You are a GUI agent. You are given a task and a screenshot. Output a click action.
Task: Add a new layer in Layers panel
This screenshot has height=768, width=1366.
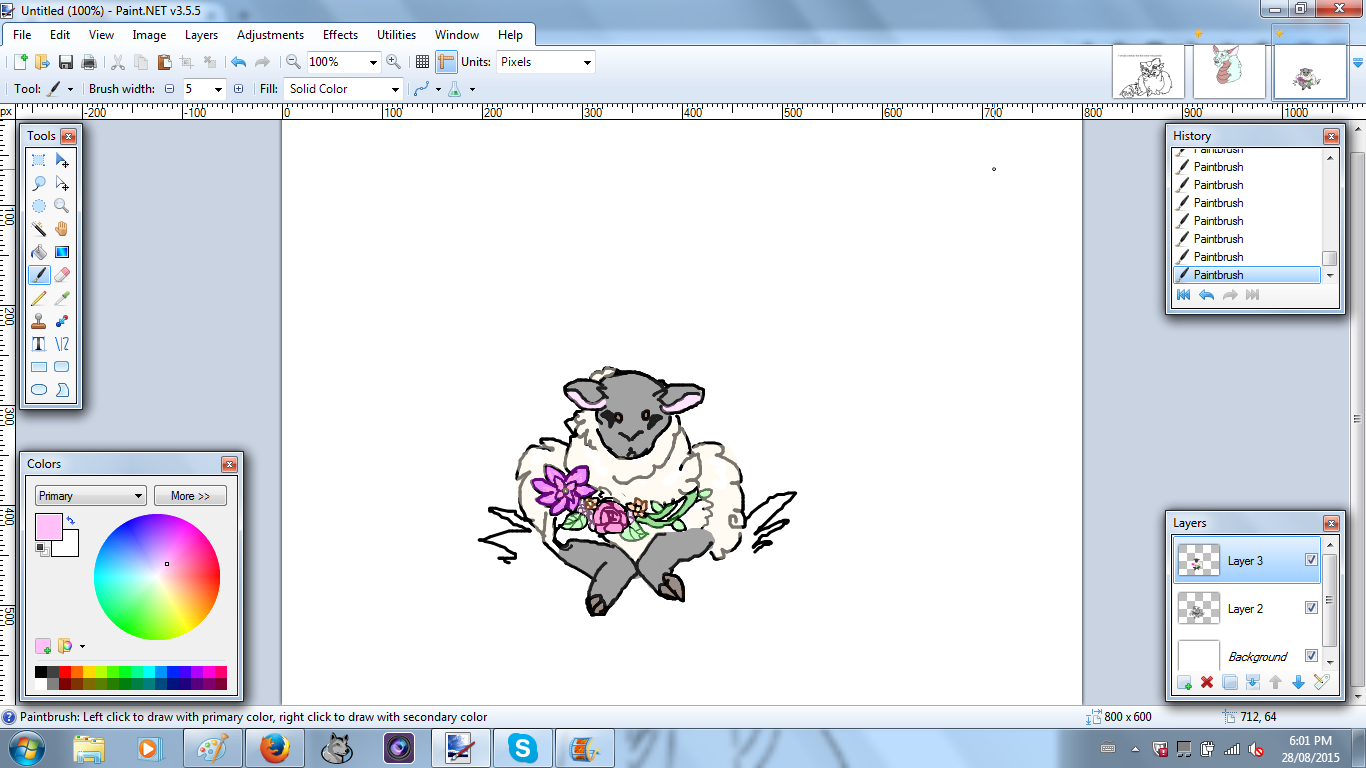[x=1184, y=682]
